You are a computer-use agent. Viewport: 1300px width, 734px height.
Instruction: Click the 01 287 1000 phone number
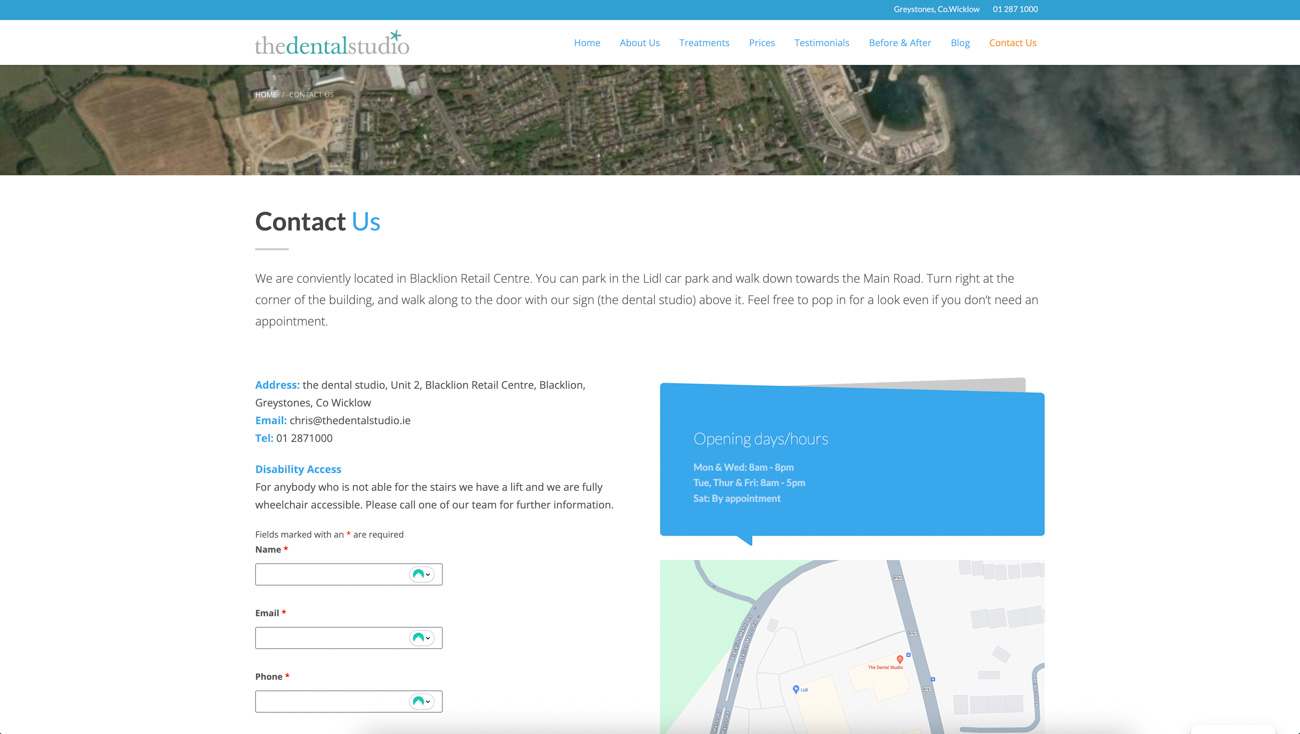pyautogui.click(x=1014, y=9)
